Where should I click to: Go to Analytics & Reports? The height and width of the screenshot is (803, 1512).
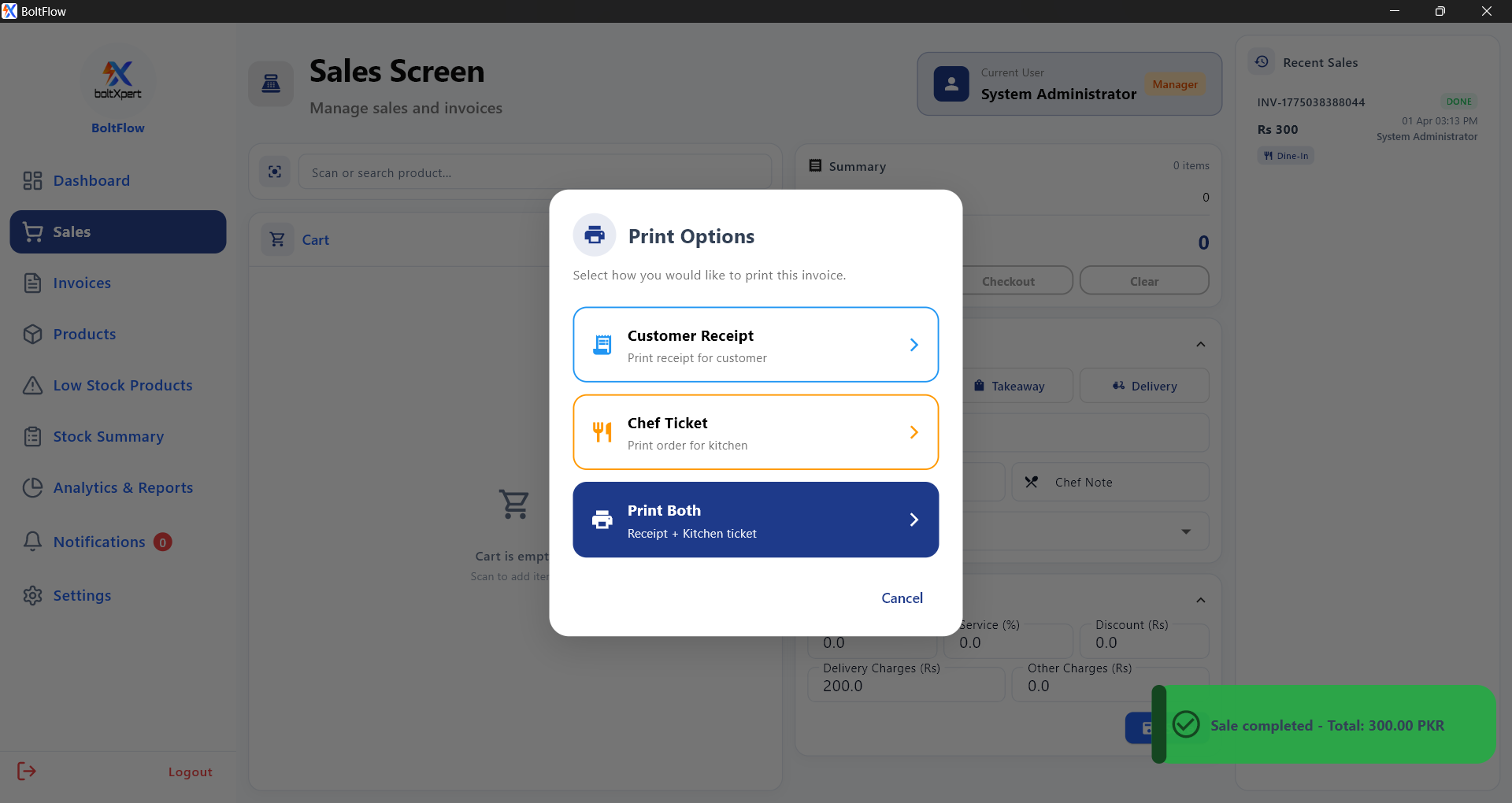coord(123,487)
